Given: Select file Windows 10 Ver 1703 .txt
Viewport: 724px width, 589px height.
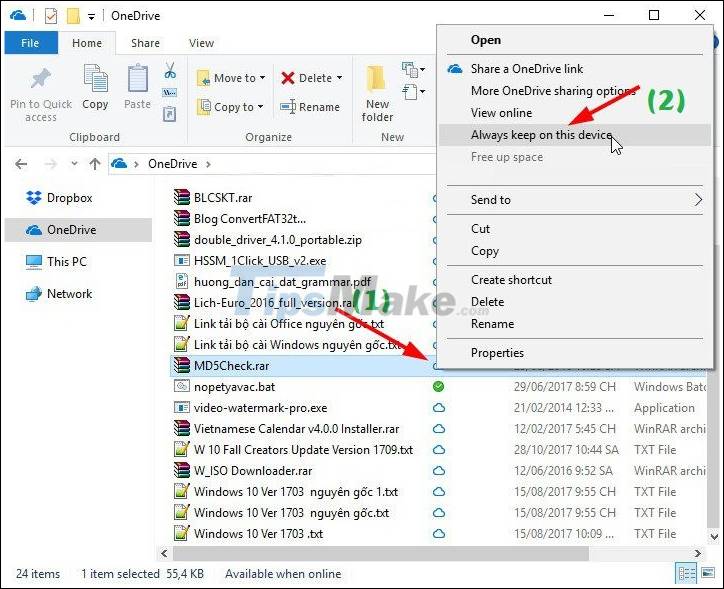Looking at the screenshot, I should [x=258, y=534].
